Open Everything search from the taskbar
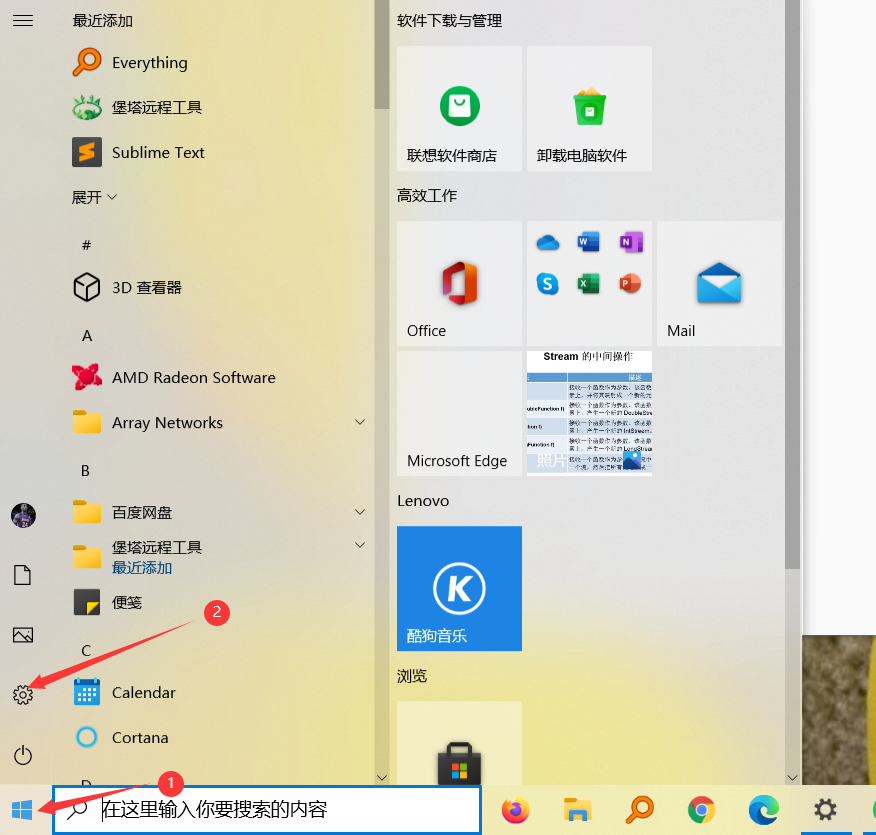Viewport: 876px width, 835px height. pos(640,809)
